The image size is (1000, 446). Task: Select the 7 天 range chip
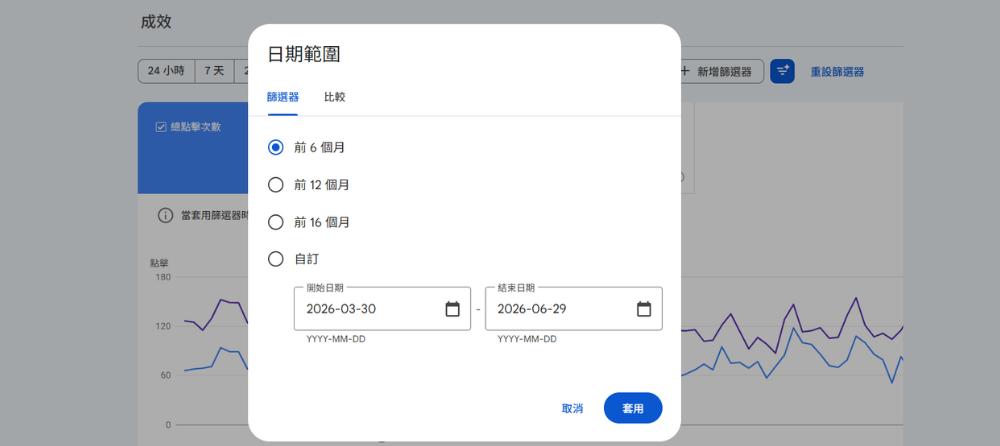click(x=214, y=71)
